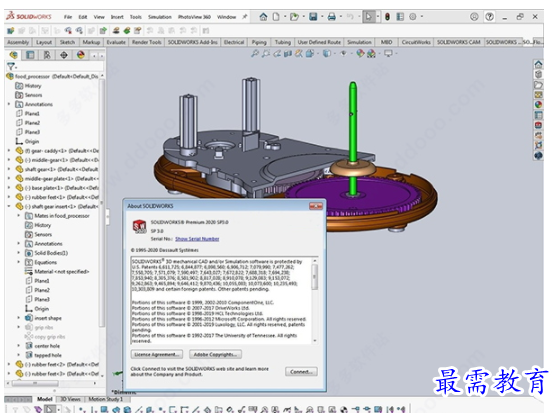Open Appearances color ball in task pane
Viewport: 557px width, 413px height.
pyautogui.click(x=539, y=104)
